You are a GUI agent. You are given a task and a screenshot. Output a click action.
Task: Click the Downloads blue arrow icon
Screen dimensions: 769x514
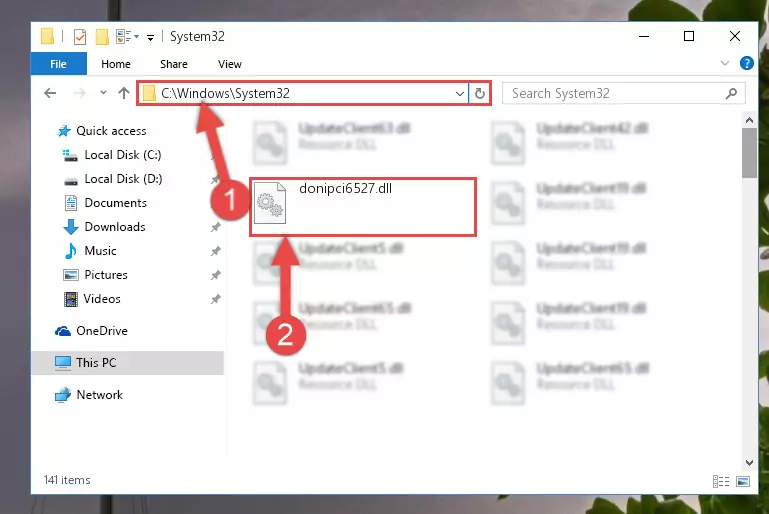tap(71, 227)
